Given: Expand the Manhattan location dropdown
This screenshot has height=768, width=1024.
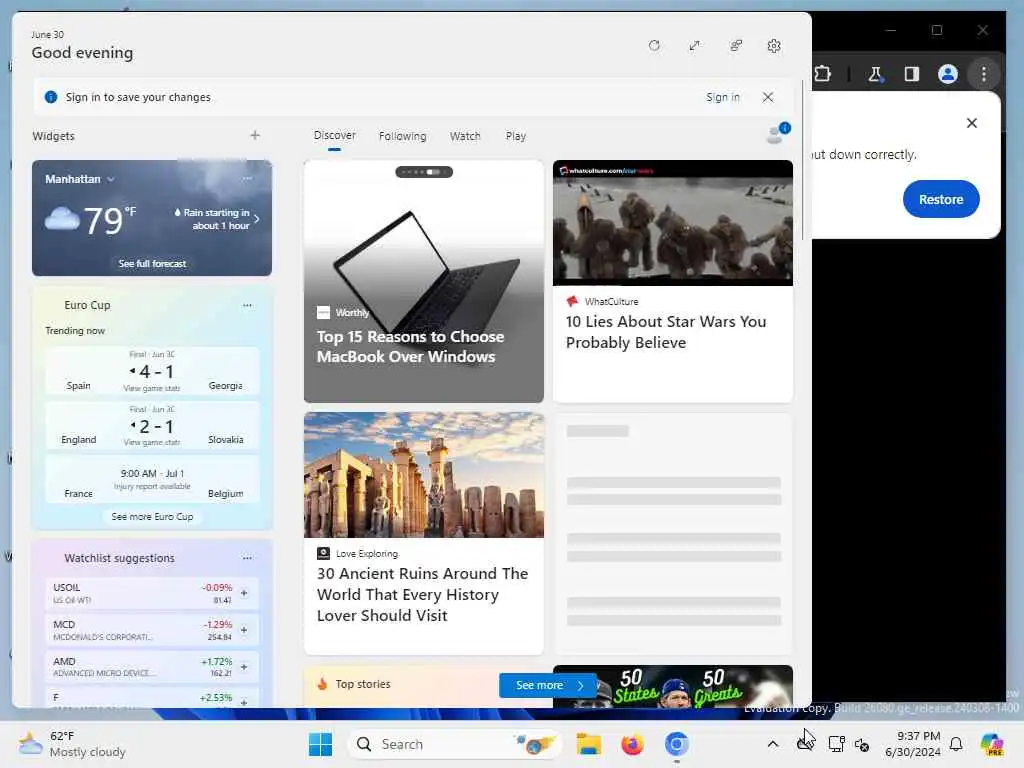Looking at the screenshot, I should click(110, 179).
